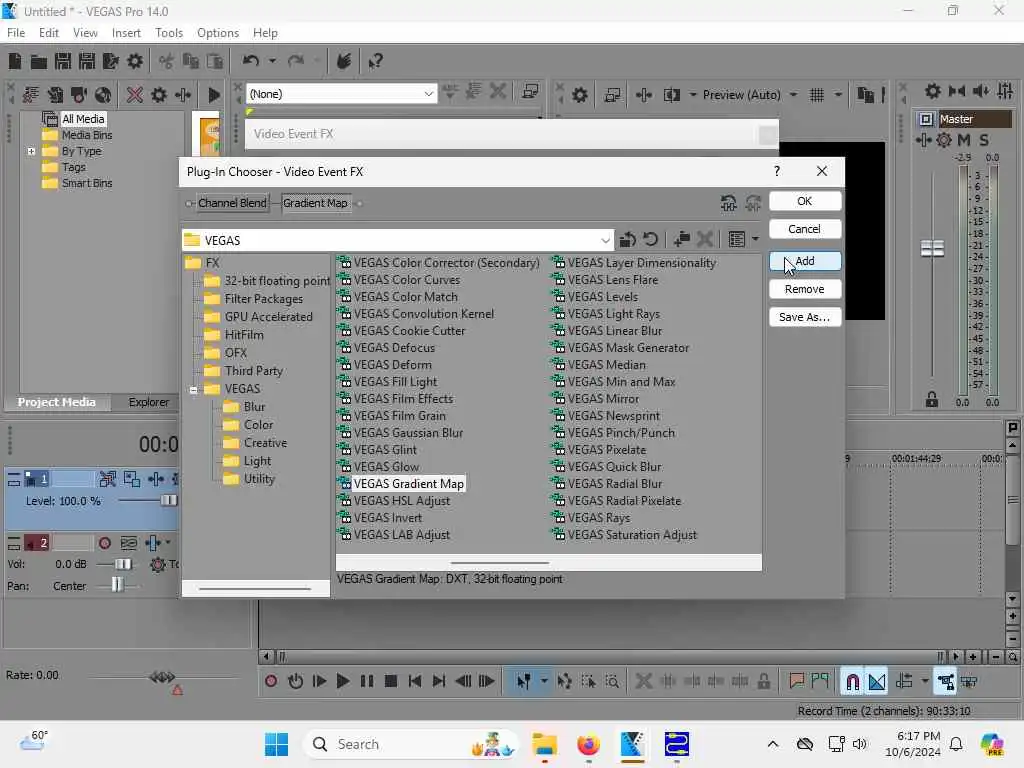Start playback with the Play button
Image resolution: width=1024 pixels, height=768 pixels.
[x=342, y=681]
